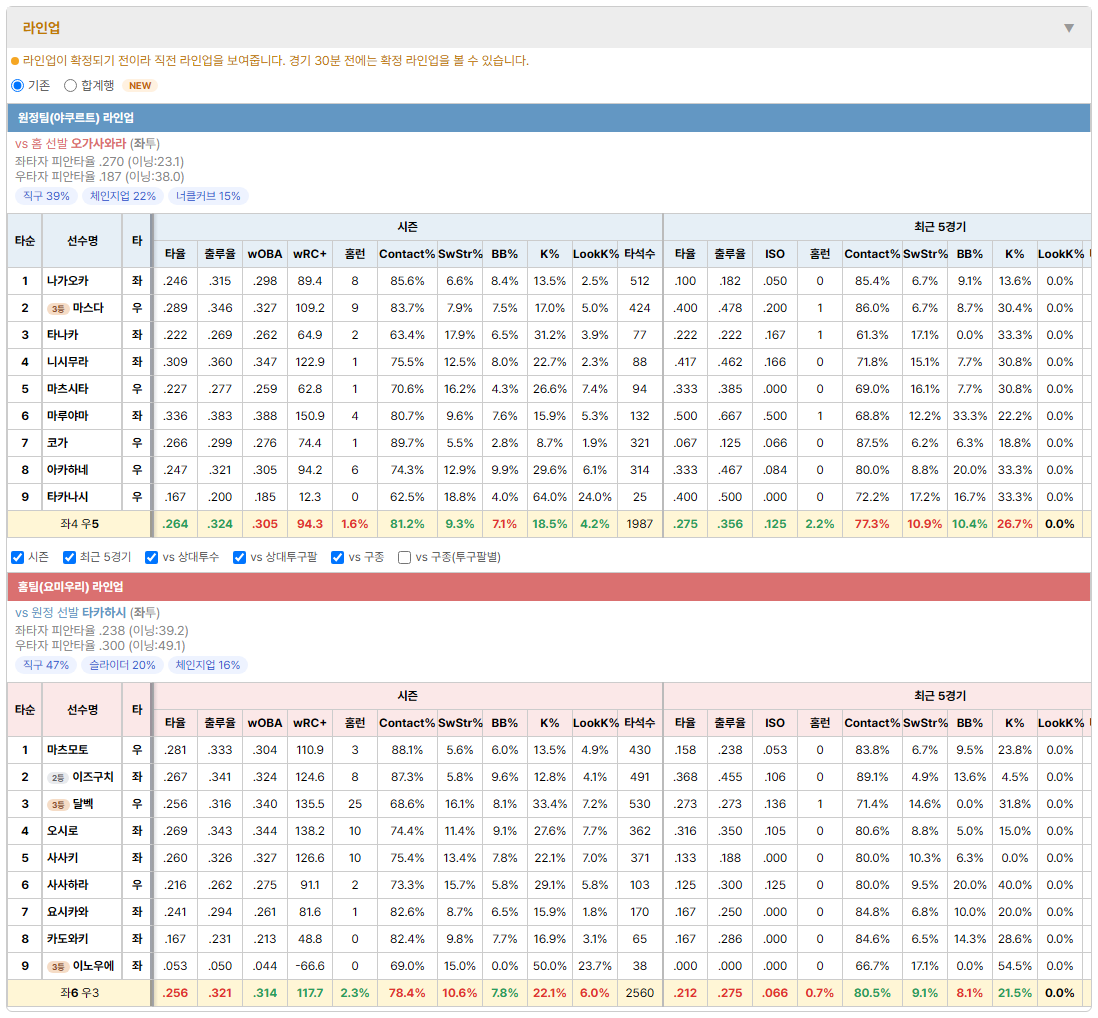The height and width of the screenshot is (1018, 1098).
Task: Select player 니시무라 in the away lineup
Action: pos(68,362)
